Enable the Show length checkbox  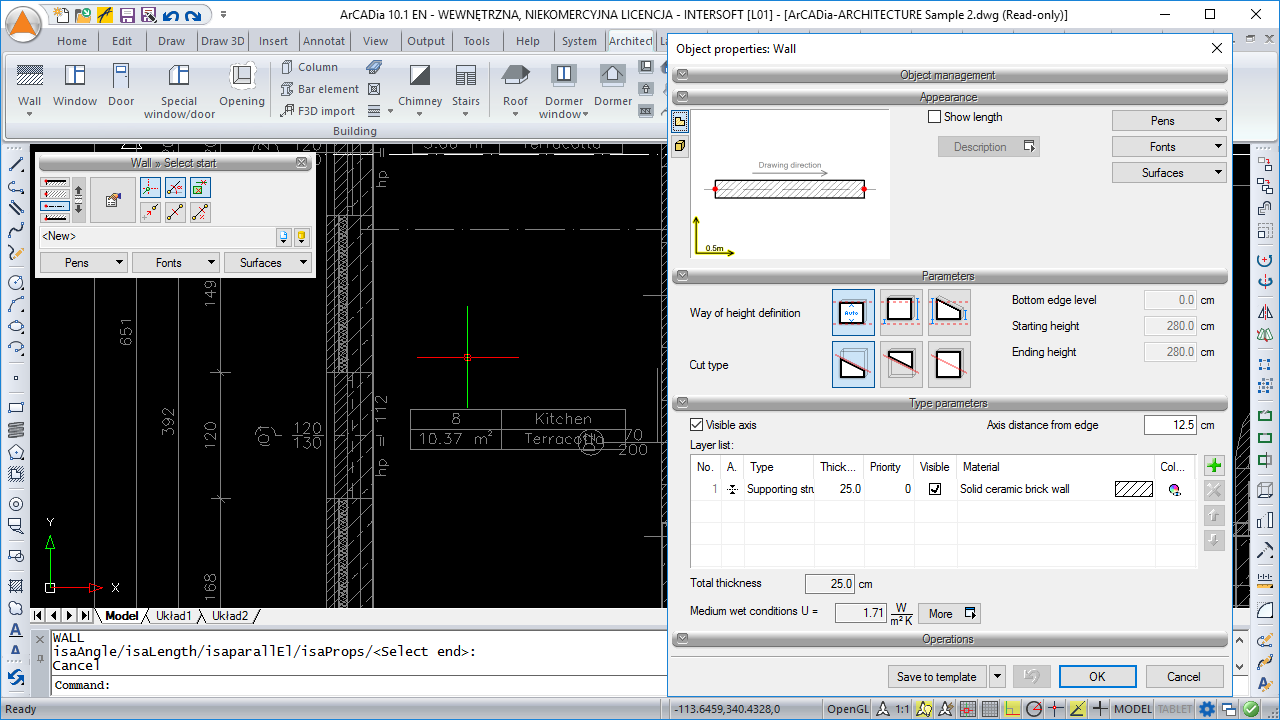coord(935,117)
